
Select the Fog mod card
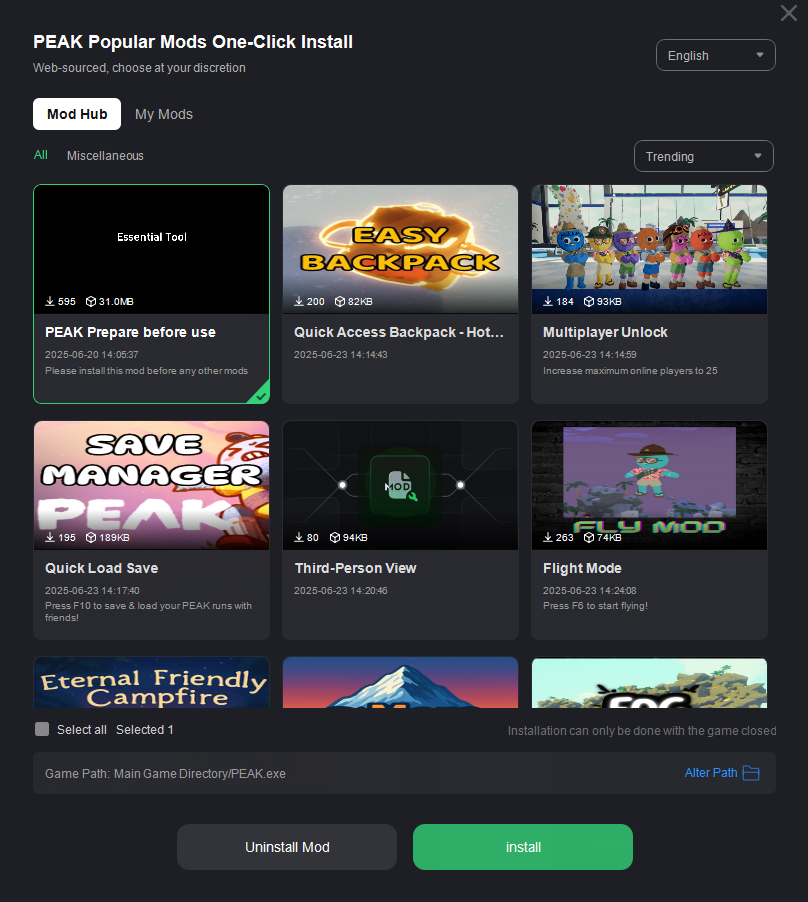pyautogui.click(x=649, y=683)
